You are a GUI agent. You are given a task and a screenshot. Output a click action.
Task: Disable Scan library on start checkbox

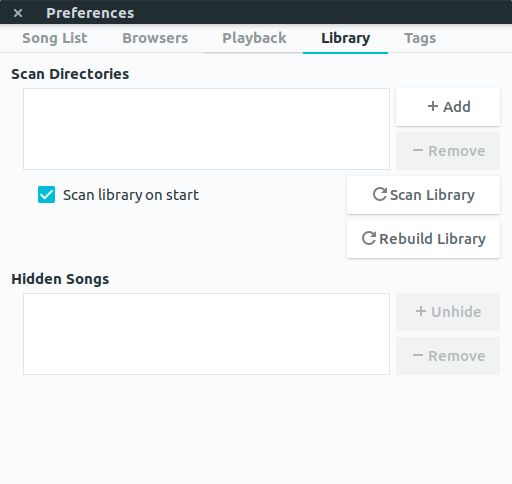tap(46, 194)
